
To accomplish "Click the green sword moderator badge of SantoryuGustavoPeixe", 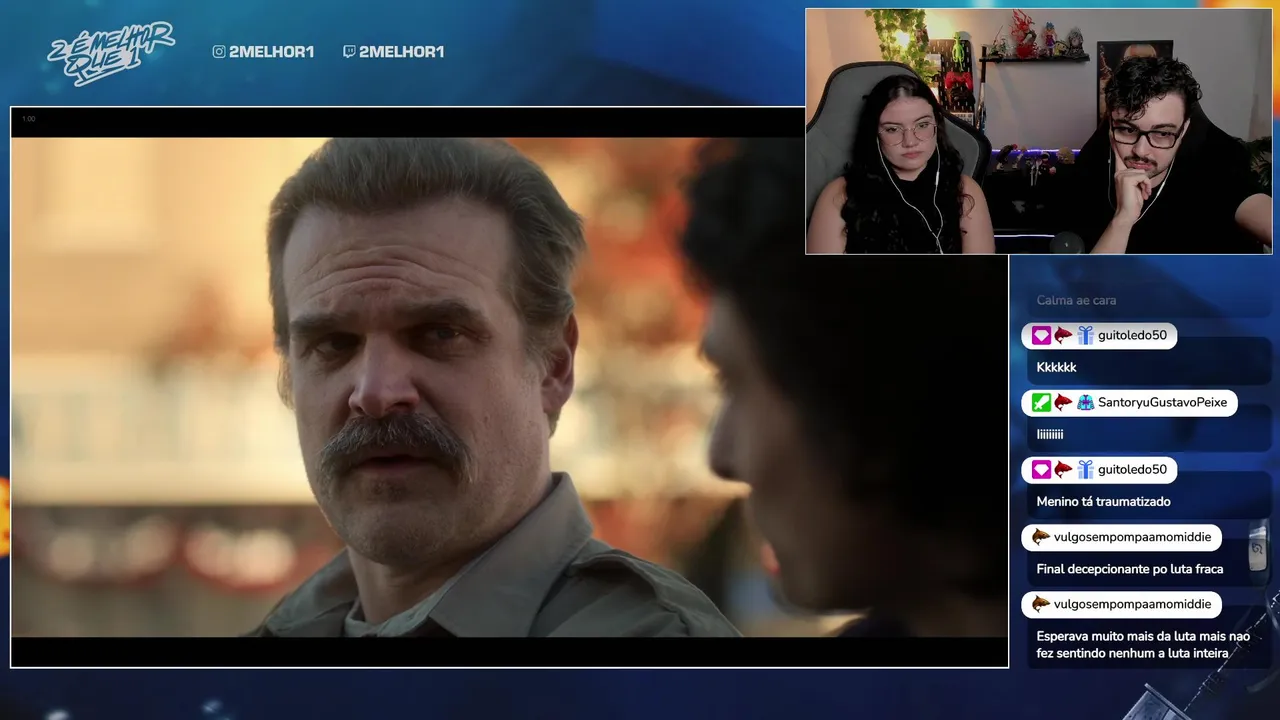I will click(x=1041, y=403).
